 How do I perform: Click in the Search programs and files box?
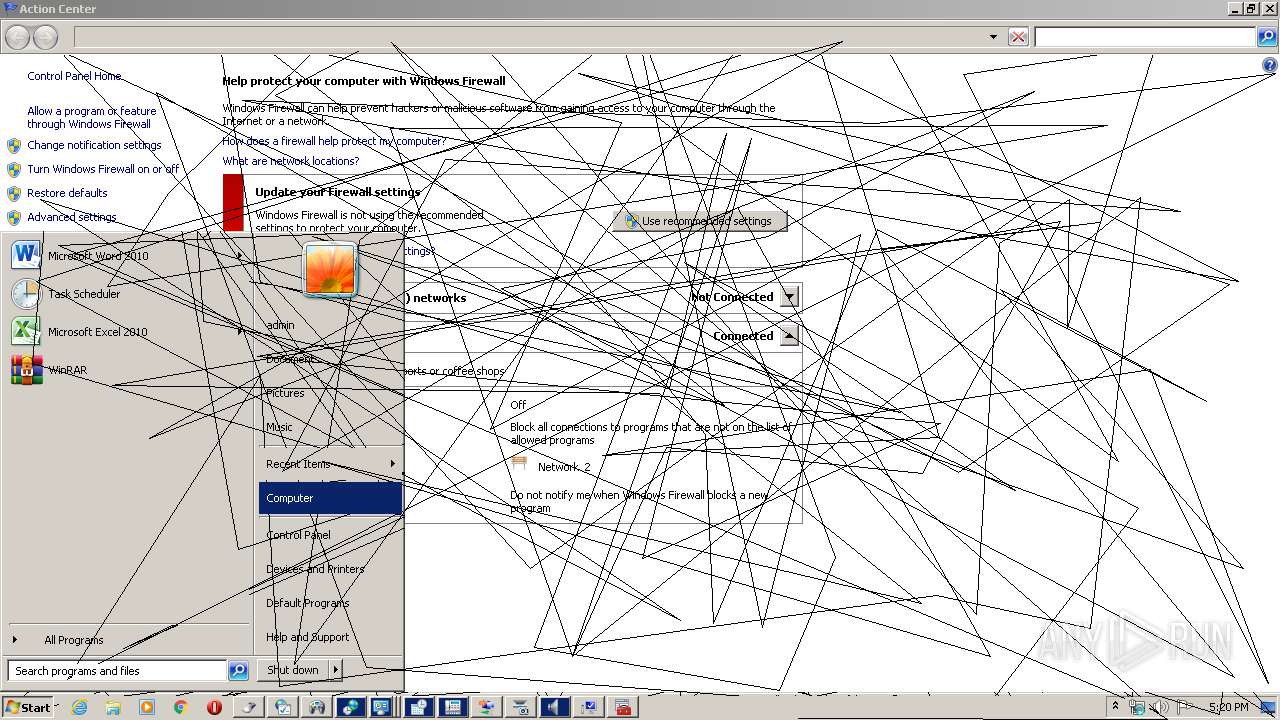pos(118,671)
